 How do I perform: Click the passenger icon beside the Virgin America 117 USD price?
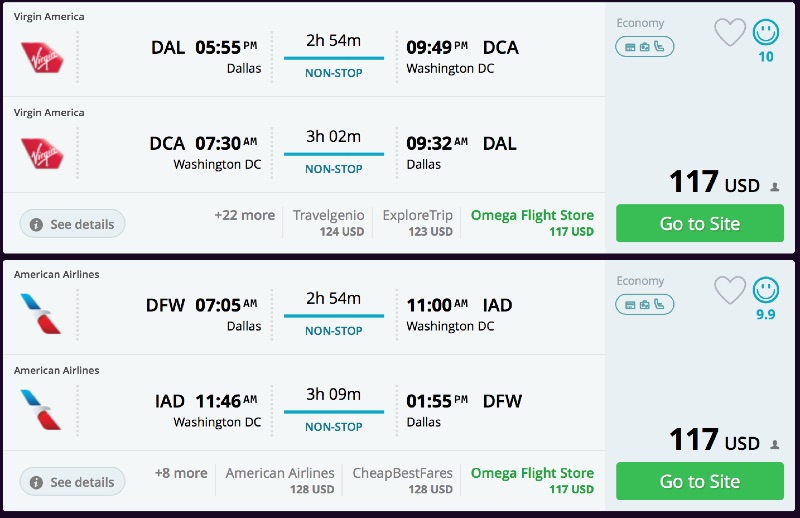775,186
